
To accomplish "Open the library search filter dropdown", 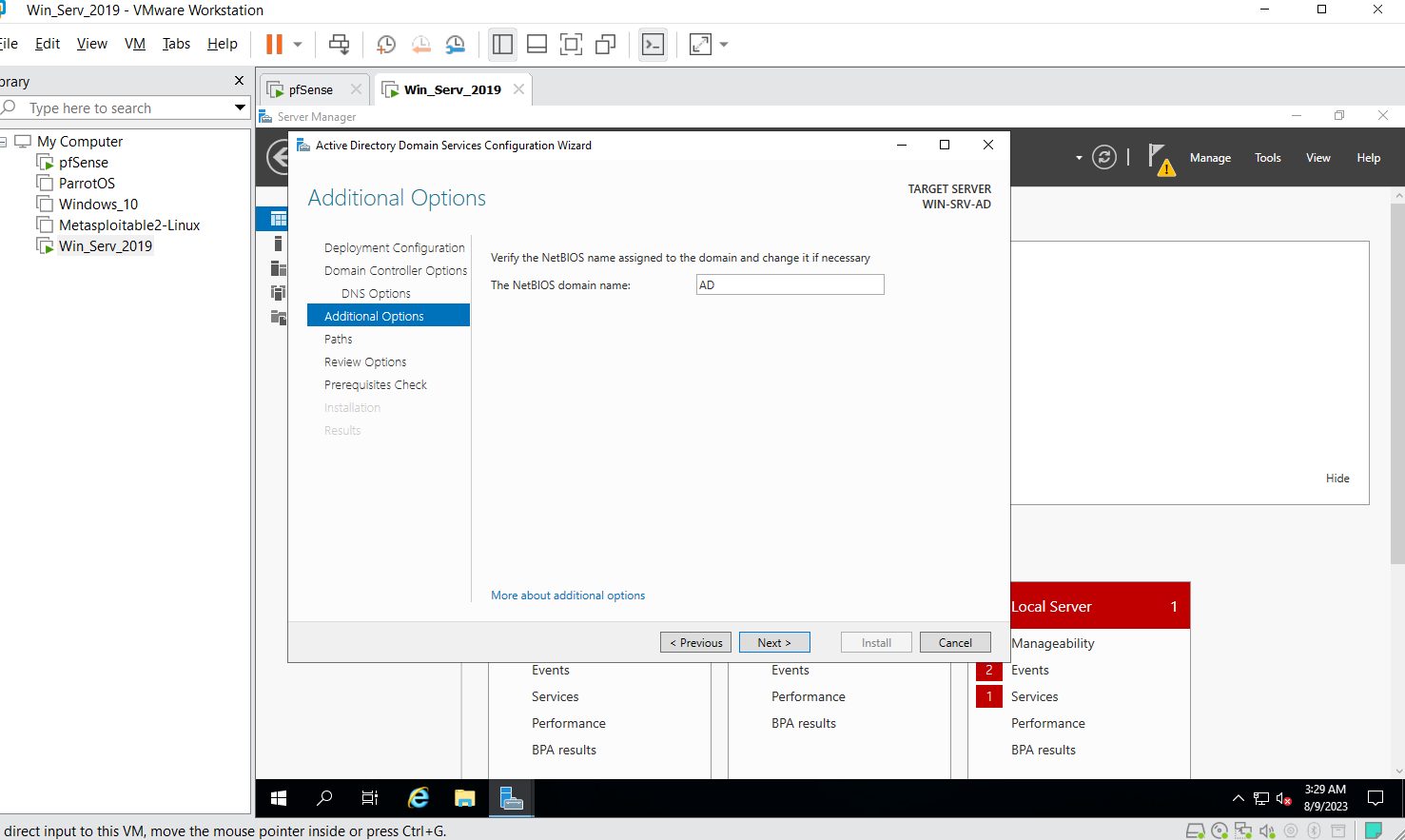I will (240, 108).
